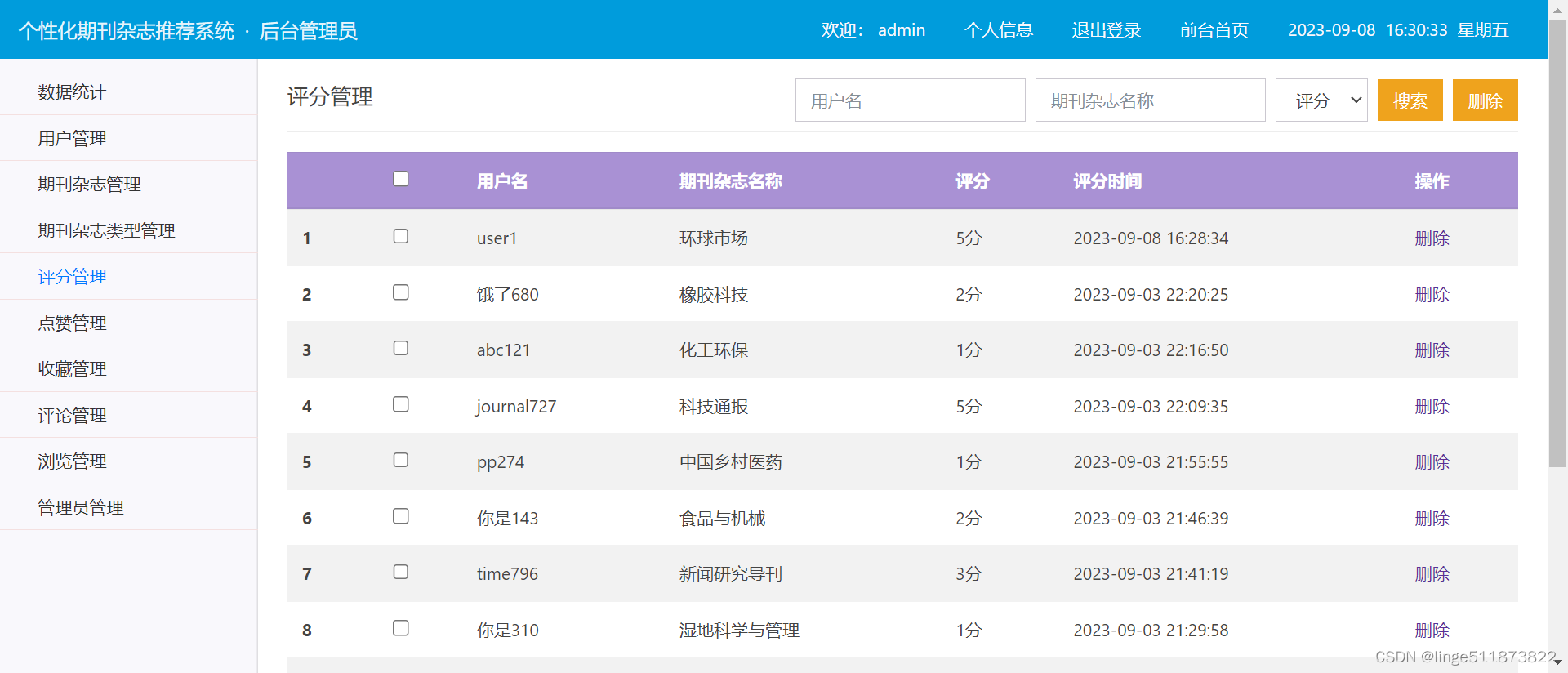Viewport: 1568px width, 673px height.
Task: Click the scrollbar down arrow
Action: point(1557,664)
